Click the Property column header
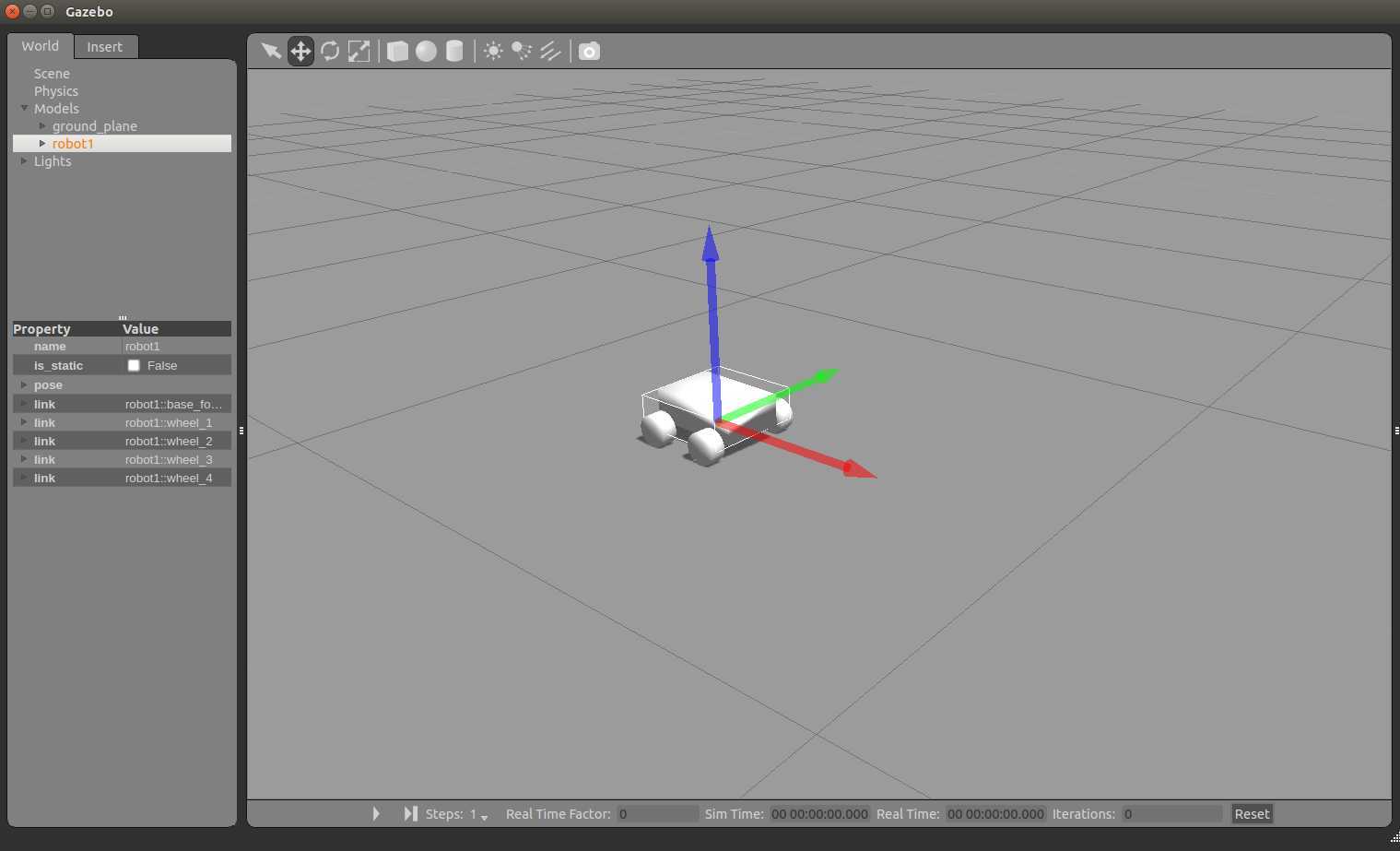The height and width of the screenshot is (851, 1400). click(x=66, y=329)
